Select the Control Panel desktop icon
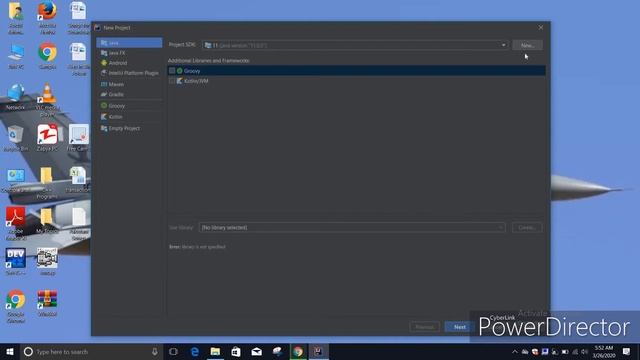Screen dimensions: 640x360 [16, 181]
